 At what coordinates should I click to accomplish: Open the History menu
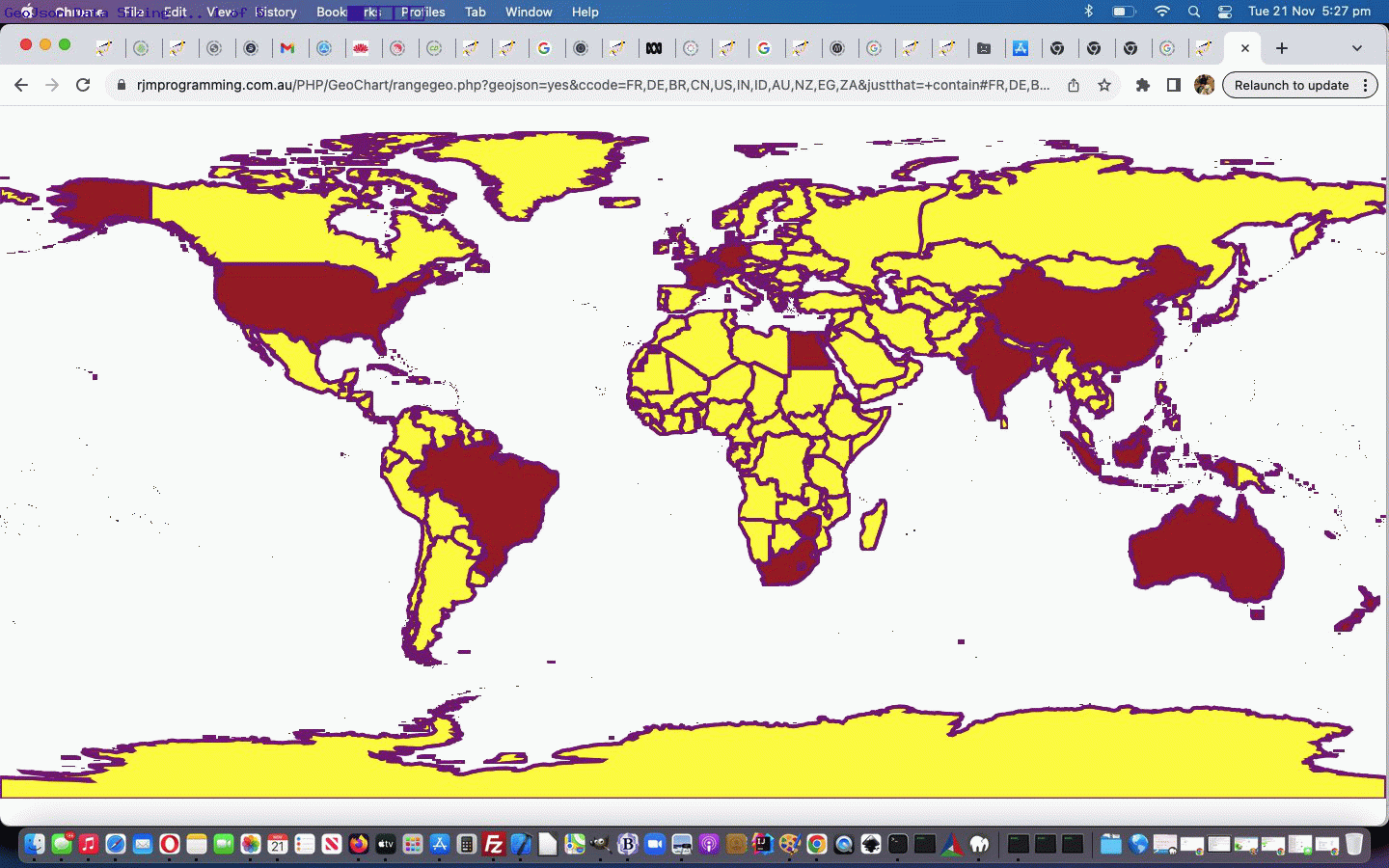[x=276, y=12]
